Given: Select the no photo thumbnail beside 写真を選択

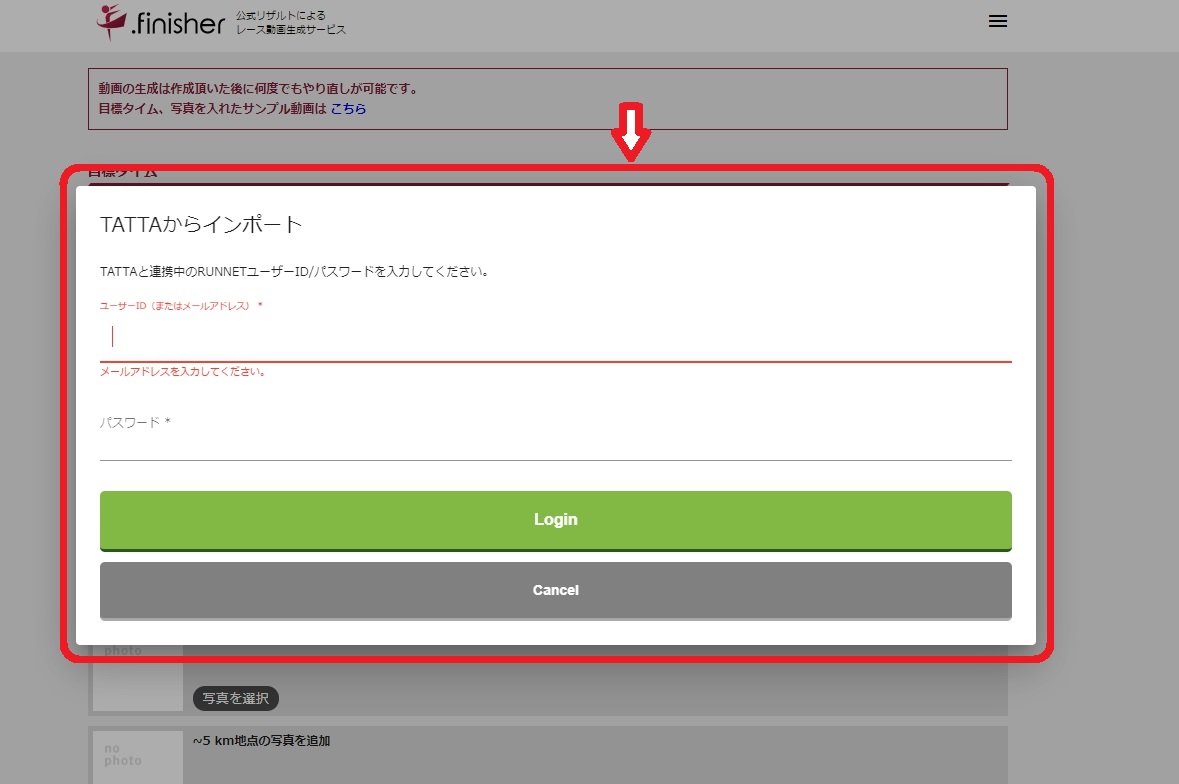Looking at the screenshot, I should (137, 677).
